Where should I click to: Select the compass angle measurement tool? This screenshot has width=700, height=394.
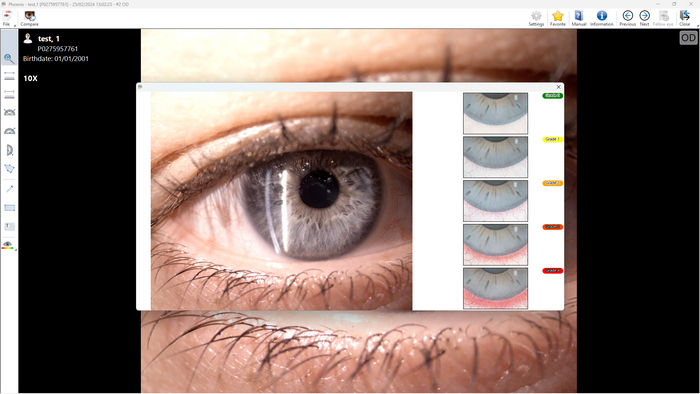(9, 150)
